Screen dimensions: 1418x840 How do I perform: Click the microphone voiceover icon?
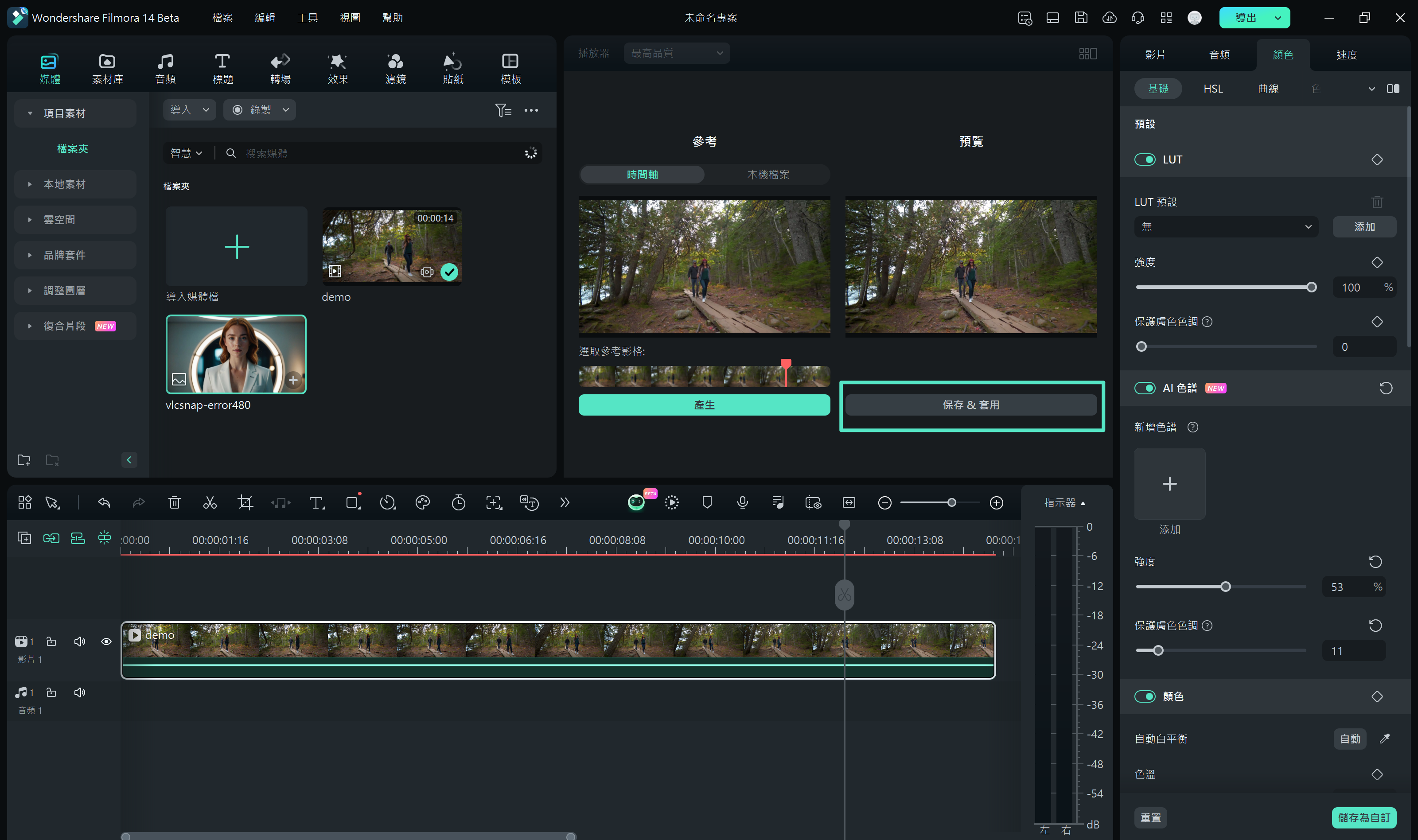point(743,503)
